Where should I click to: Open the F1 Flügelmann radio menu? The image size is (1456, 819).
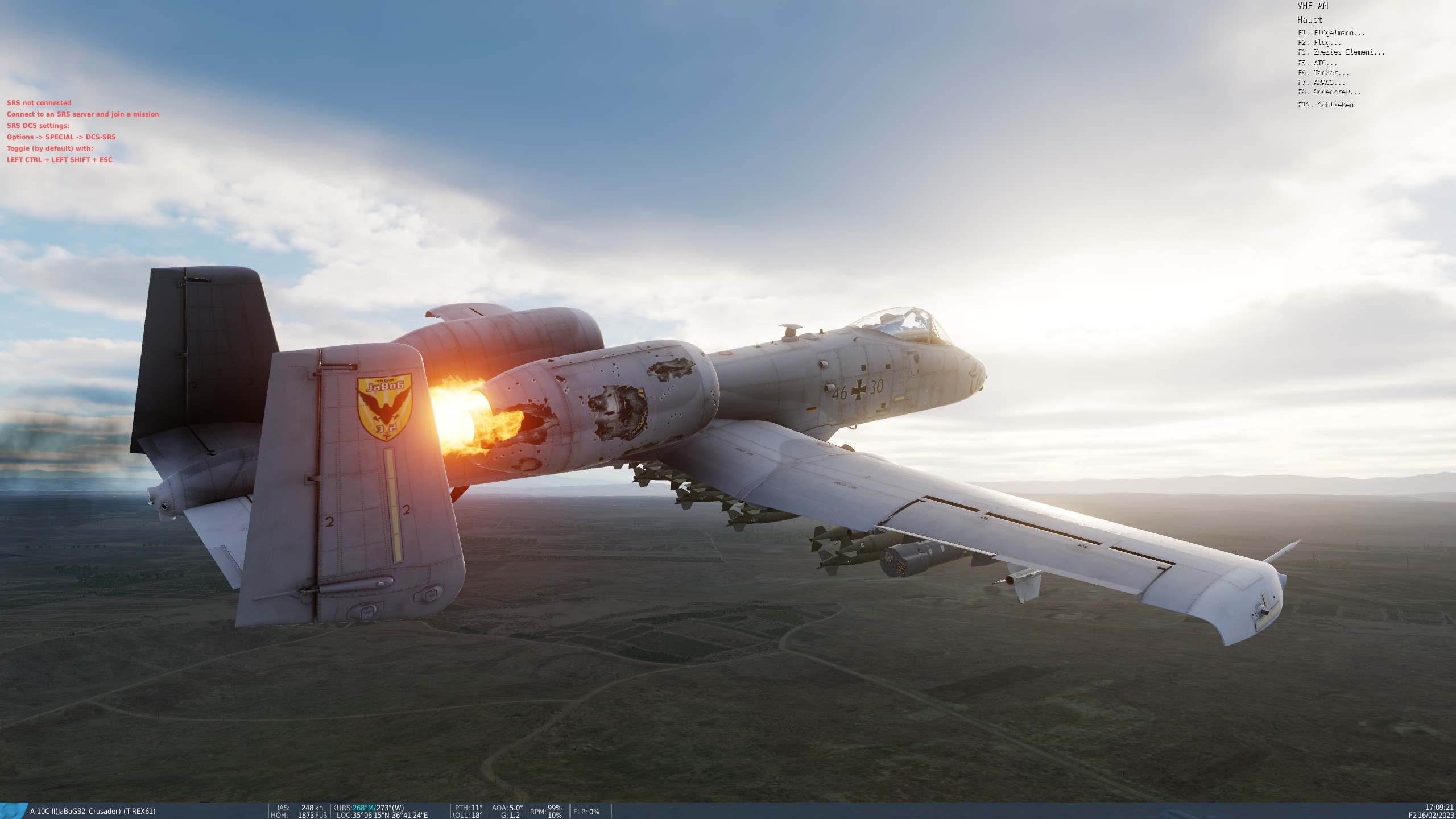click(1331, 33)
